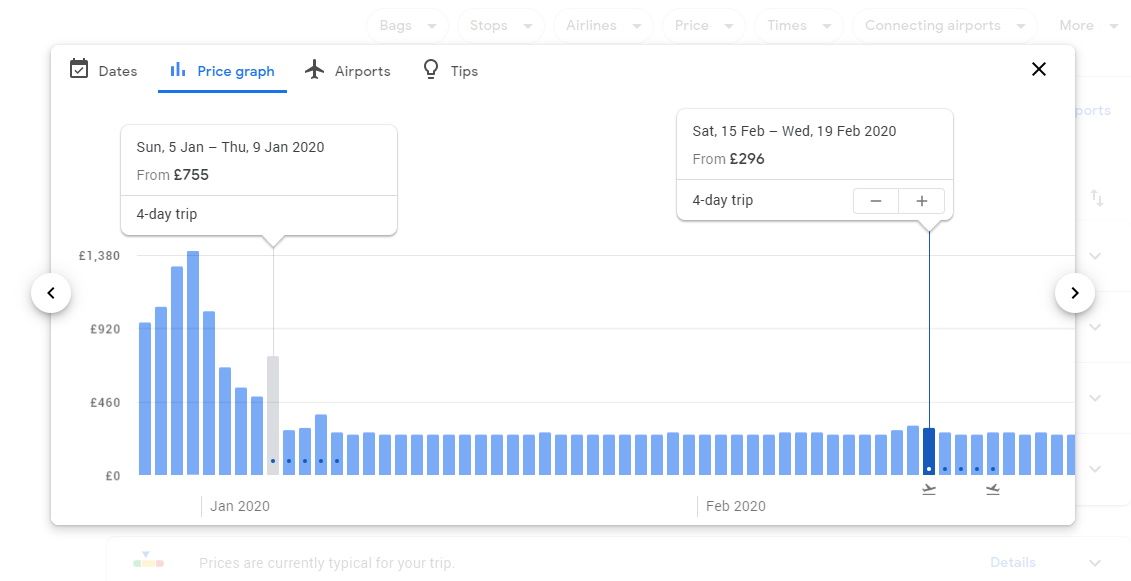
Task: Decrease trip length with minus button
Action: click(876, 201)
